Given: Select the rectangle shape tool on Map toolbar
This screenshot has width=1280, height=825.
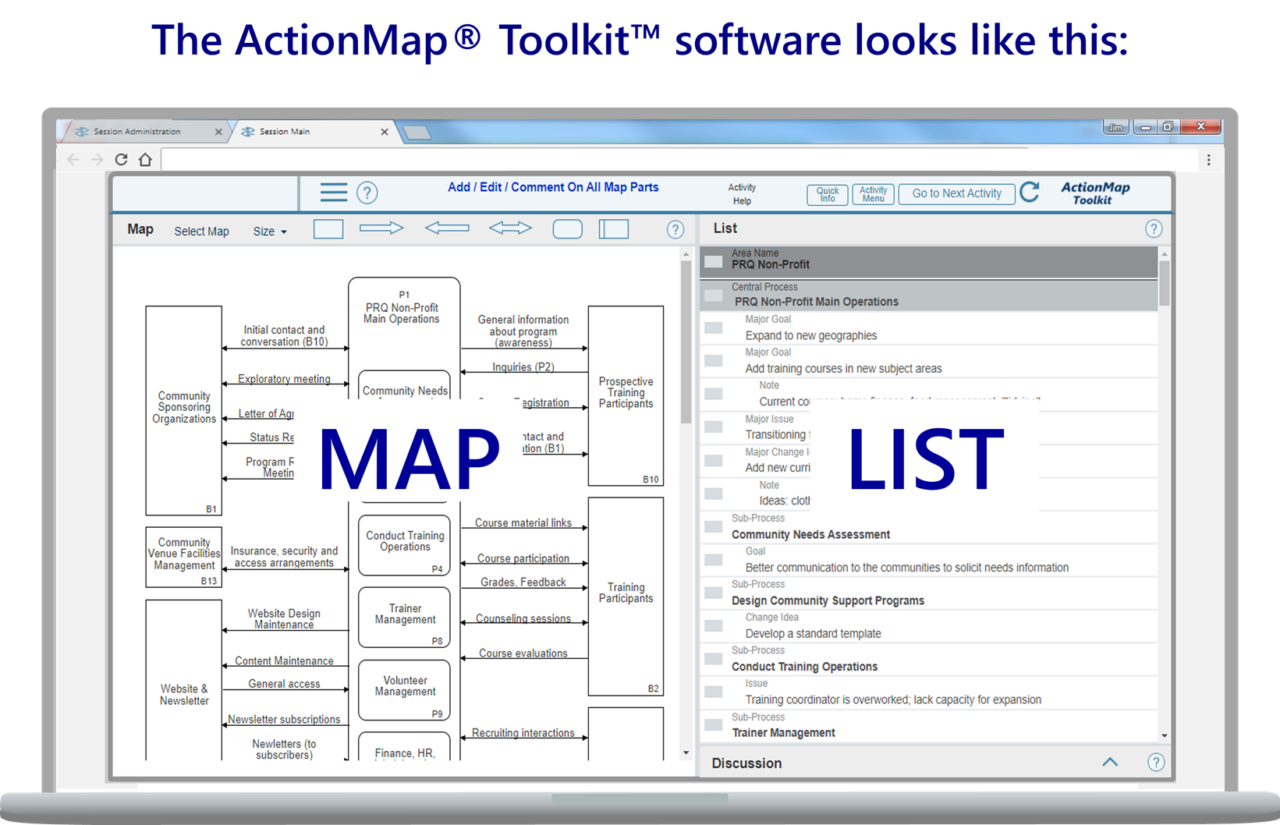Looking at the screenshot, I should click(x=328, y=228).
